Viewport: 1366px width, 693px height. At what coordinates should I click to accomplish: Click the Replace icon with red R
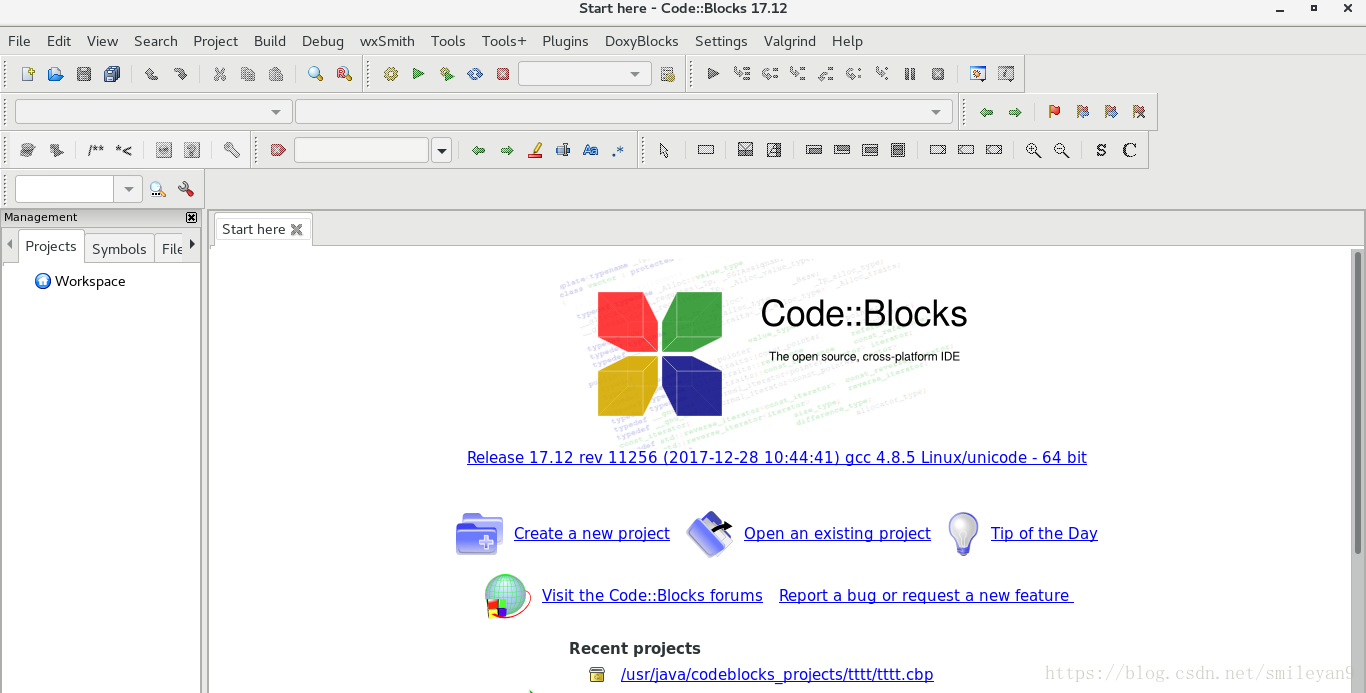[343, 74]
